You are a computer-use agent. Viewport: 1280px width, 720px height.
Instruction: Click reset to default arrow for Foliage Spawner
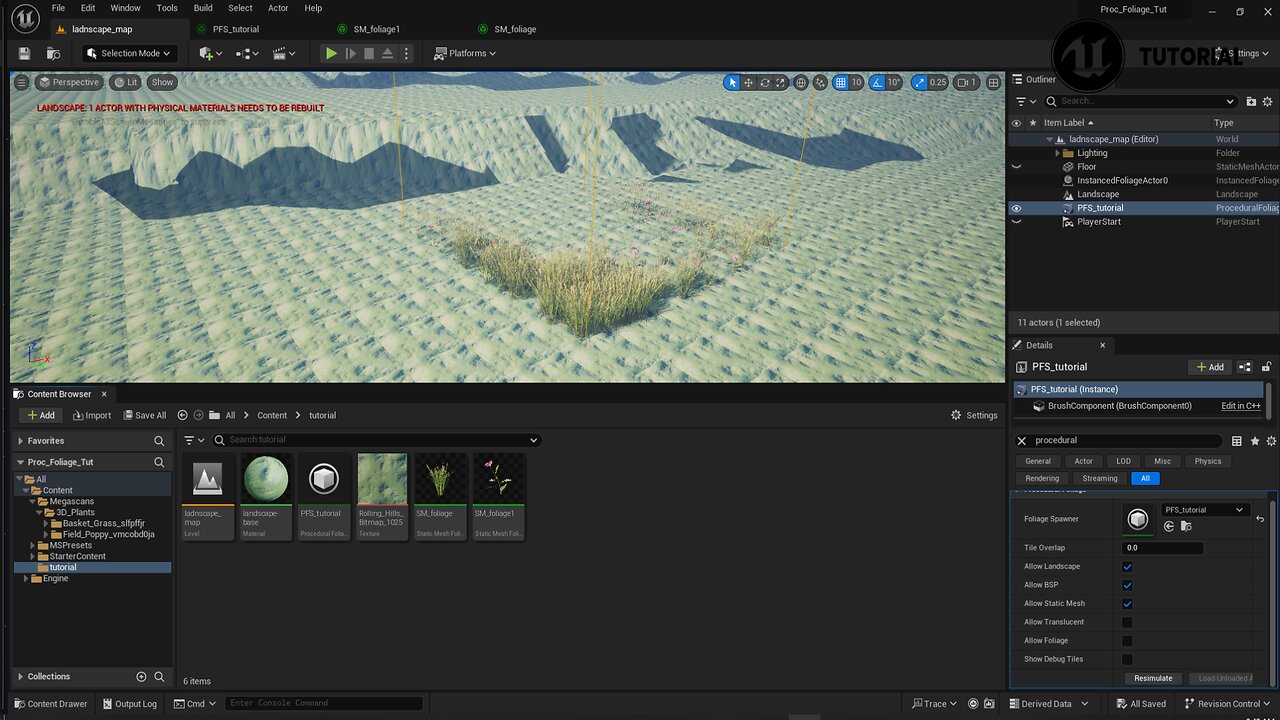click(x=1260, y=519)
